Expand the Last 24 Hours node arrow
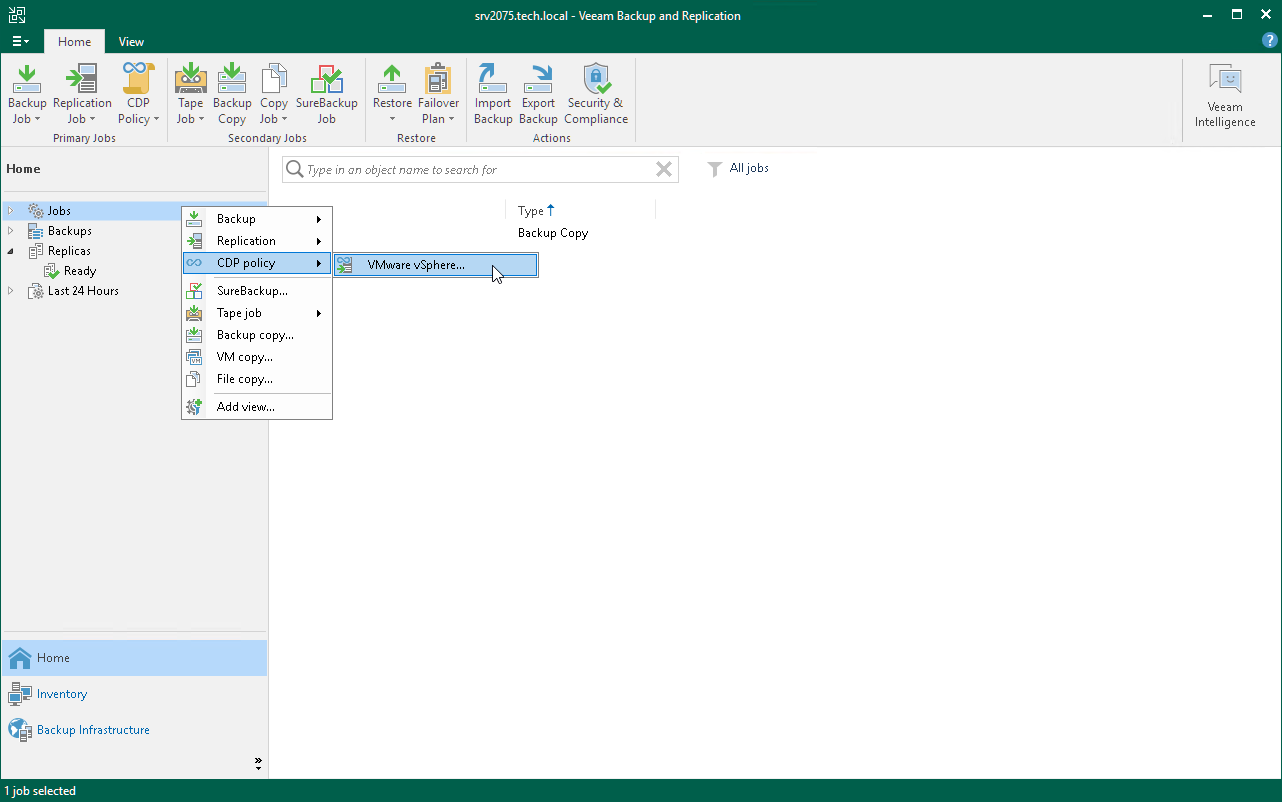Viewport: 1282px width, 802px height. [11, 291]
